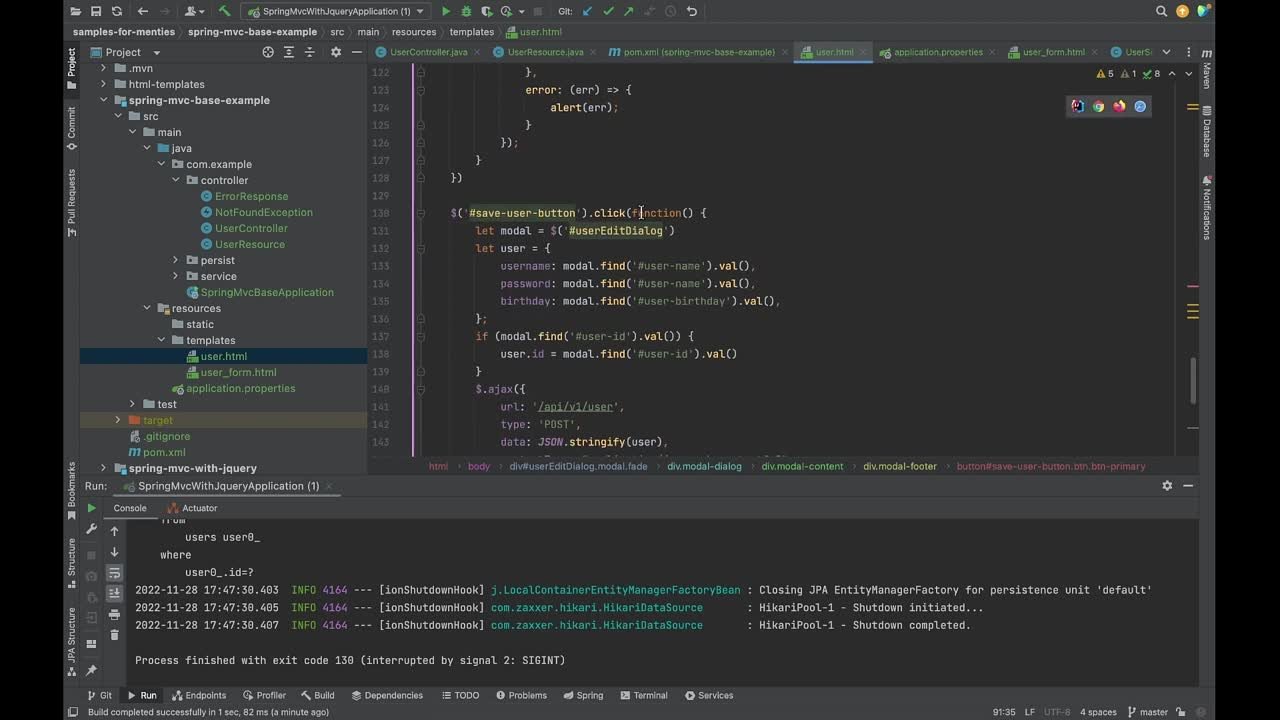Click the Search Everywhere magnifier icon

coord(1161,12)
